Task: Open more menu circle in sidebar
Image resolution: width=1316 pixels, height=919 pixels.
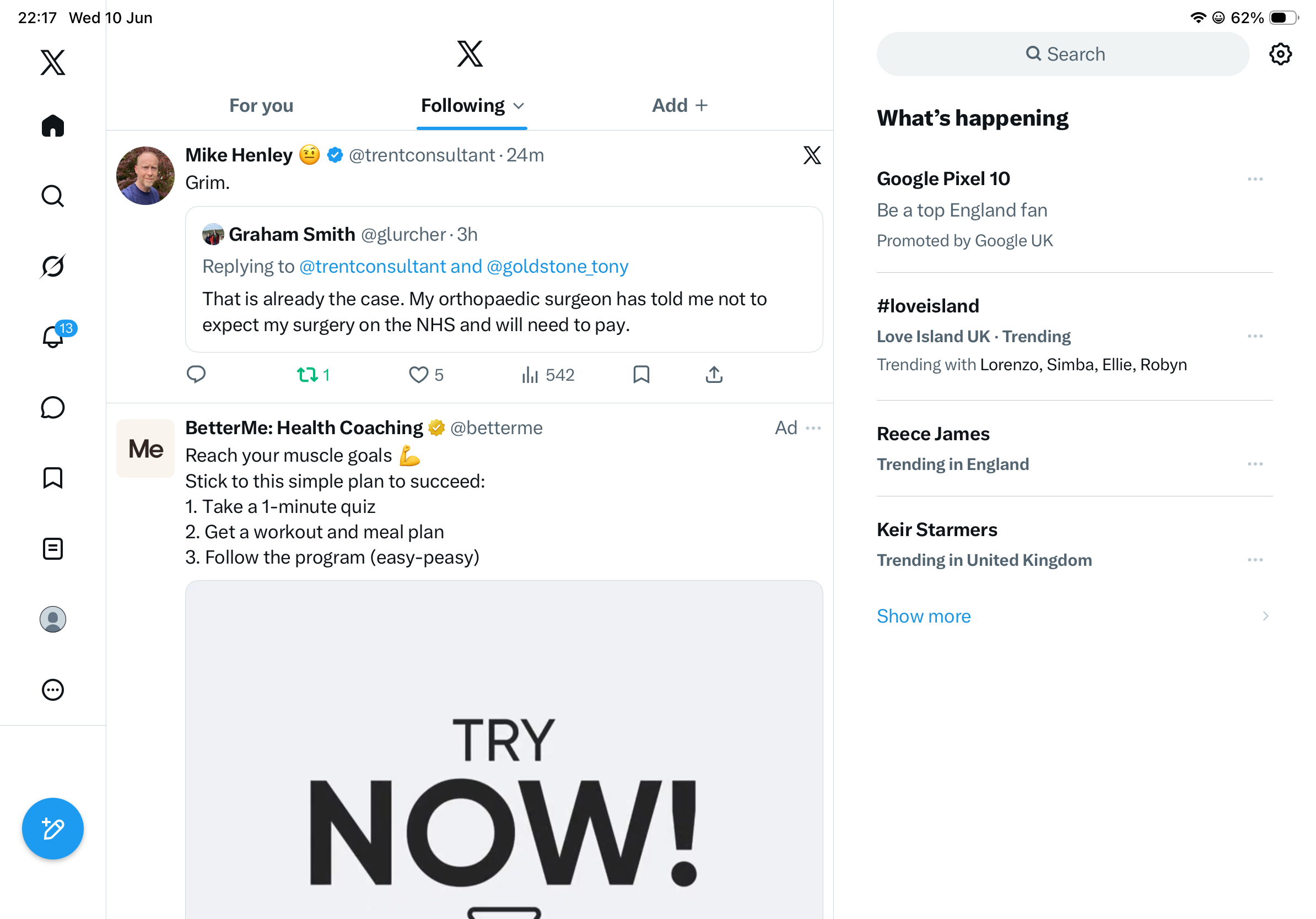Action: 53,690
